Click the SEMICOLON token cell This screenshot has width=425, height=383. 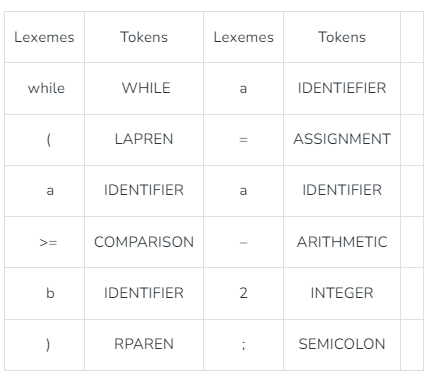pyautogui.click(x=342, y=345)
